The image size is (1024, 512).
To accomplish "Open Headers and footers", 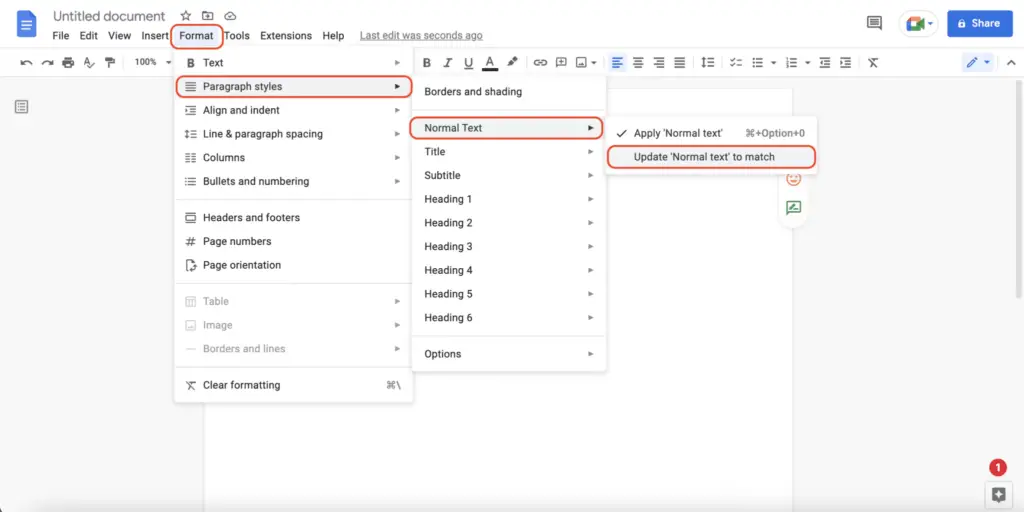I will pyautogui.click(x=293, y=217).
